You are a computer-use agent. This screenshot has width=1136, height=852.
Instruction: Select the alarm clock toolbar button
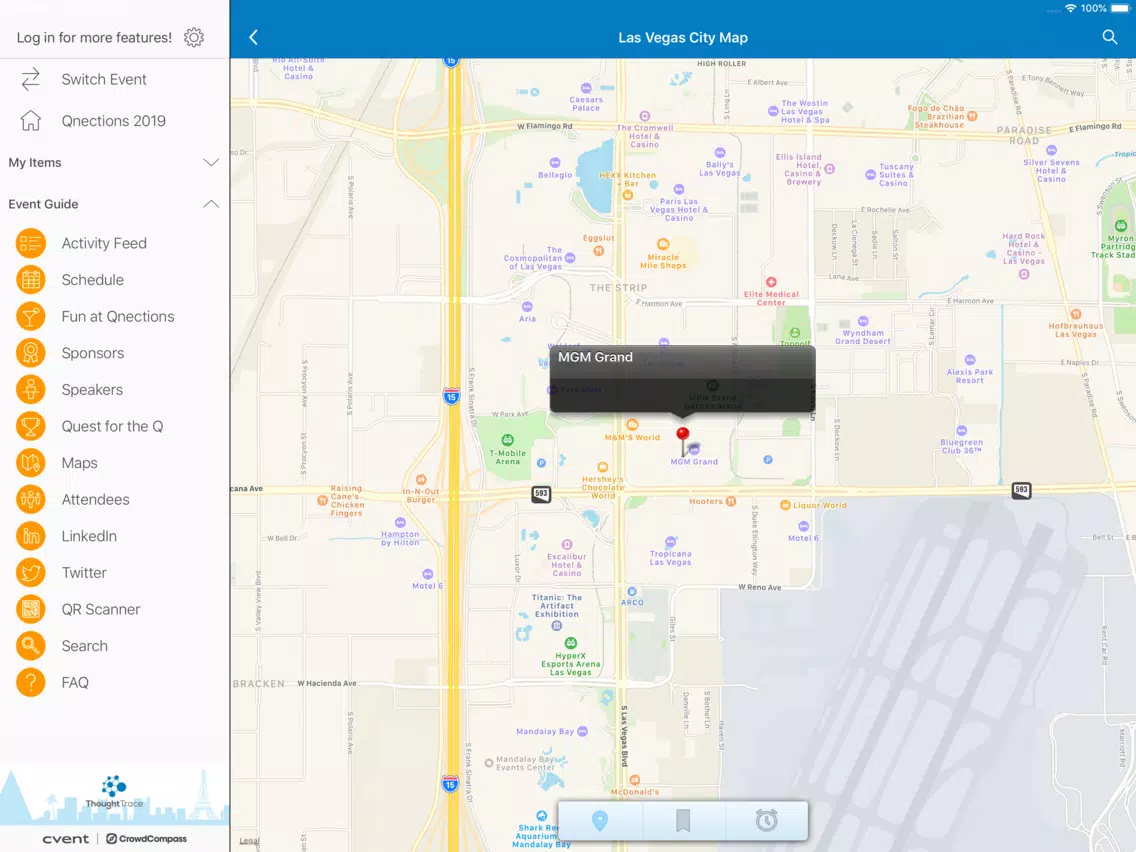(767, 820)
